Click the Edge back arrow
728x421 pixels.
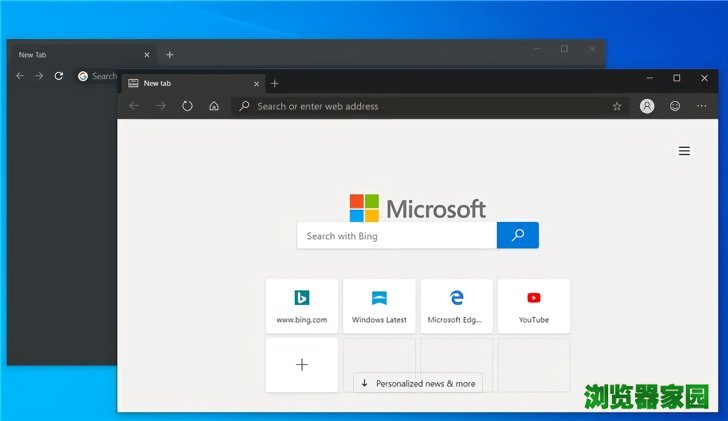click(x=134, y=106)
